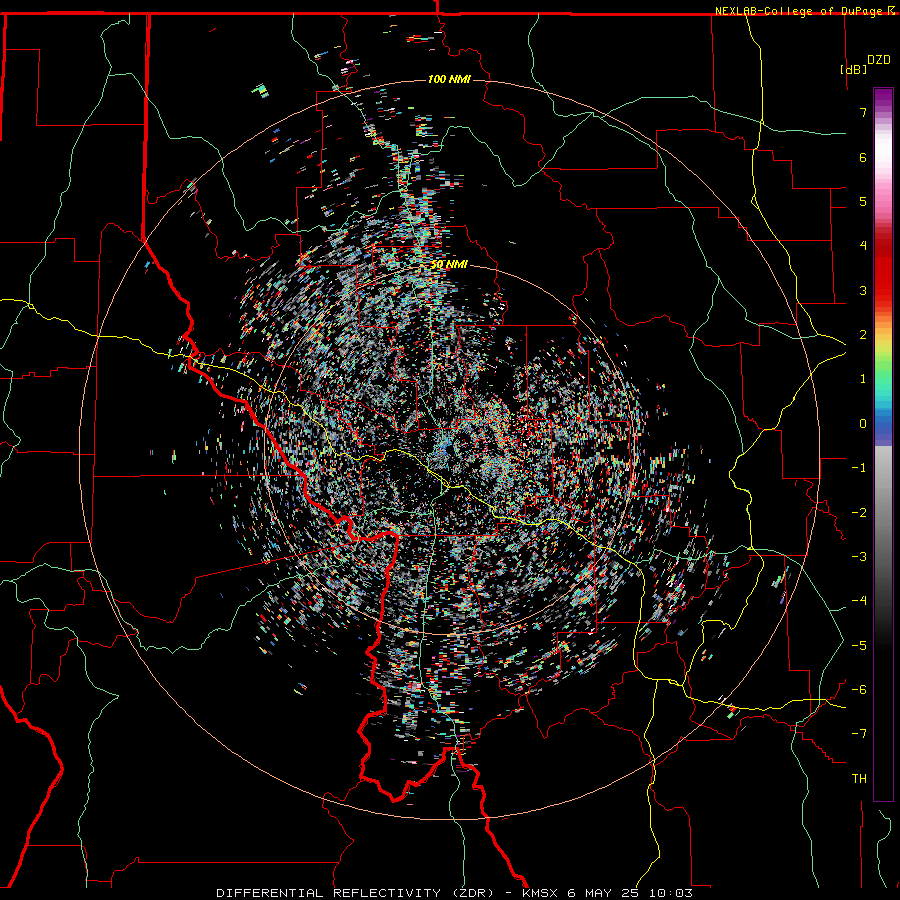Viewport: 900px width, 900px height.
Task: Click the '6' value on the color scale
Action: pyautogui.click(x=863, y=157)
